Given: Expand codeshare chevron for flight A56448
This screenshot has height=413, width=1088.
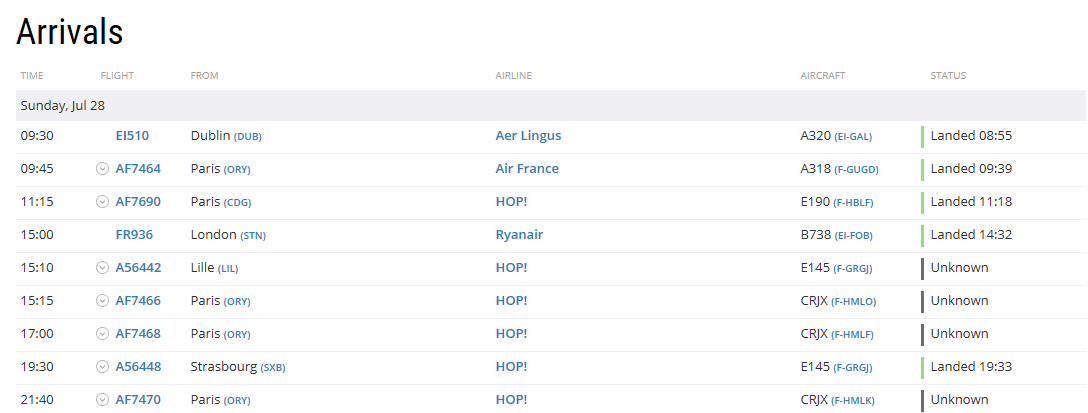Looking at the screenshot, I should pos(103,366).
